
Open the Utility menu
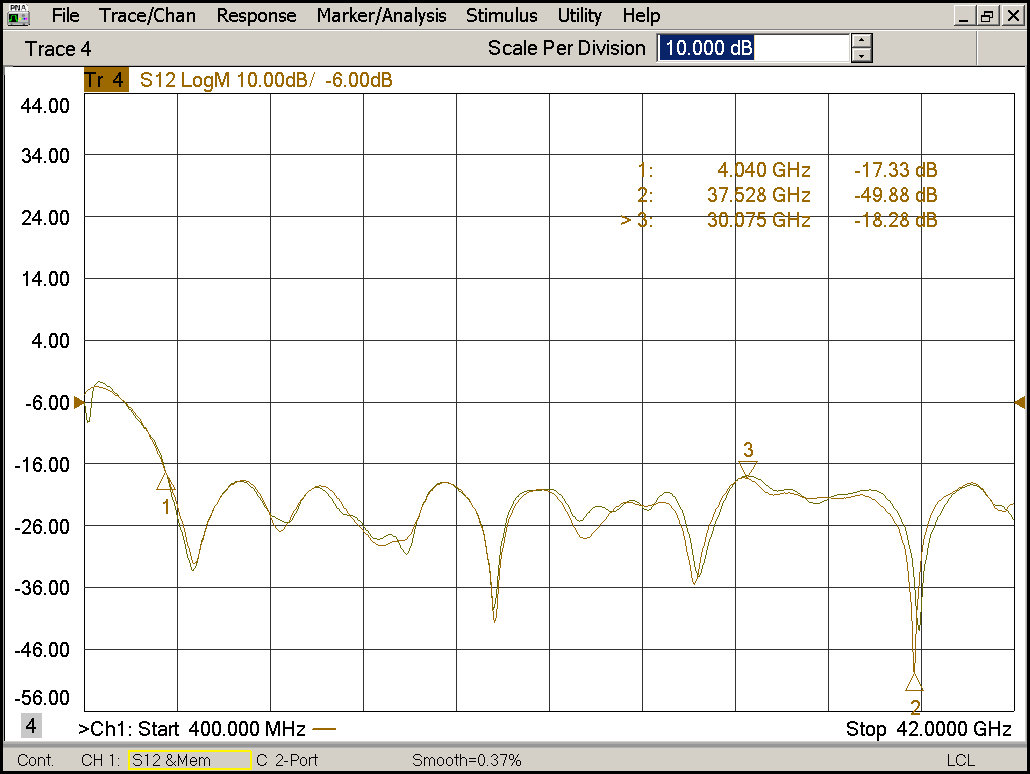[579, 15]
